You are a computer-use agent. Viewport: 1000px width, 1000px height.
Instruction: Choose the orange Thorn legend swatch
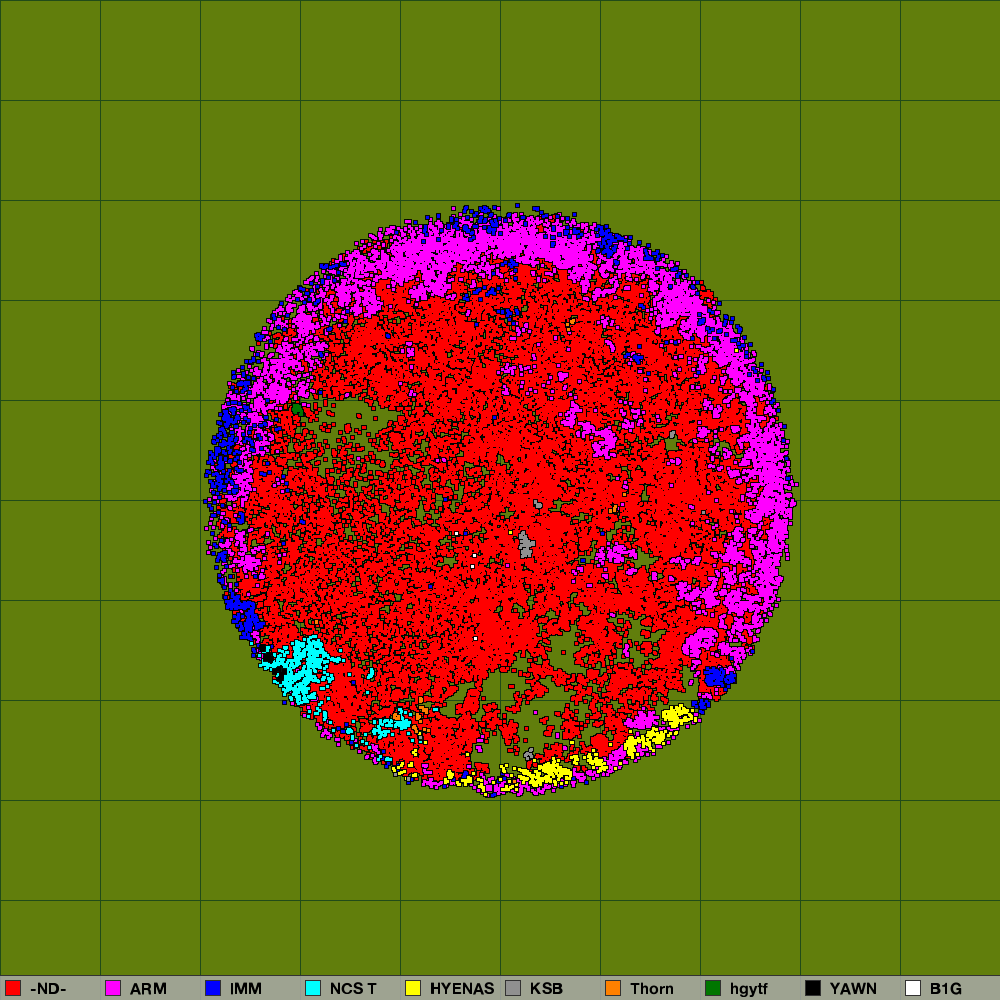[613, 988]
